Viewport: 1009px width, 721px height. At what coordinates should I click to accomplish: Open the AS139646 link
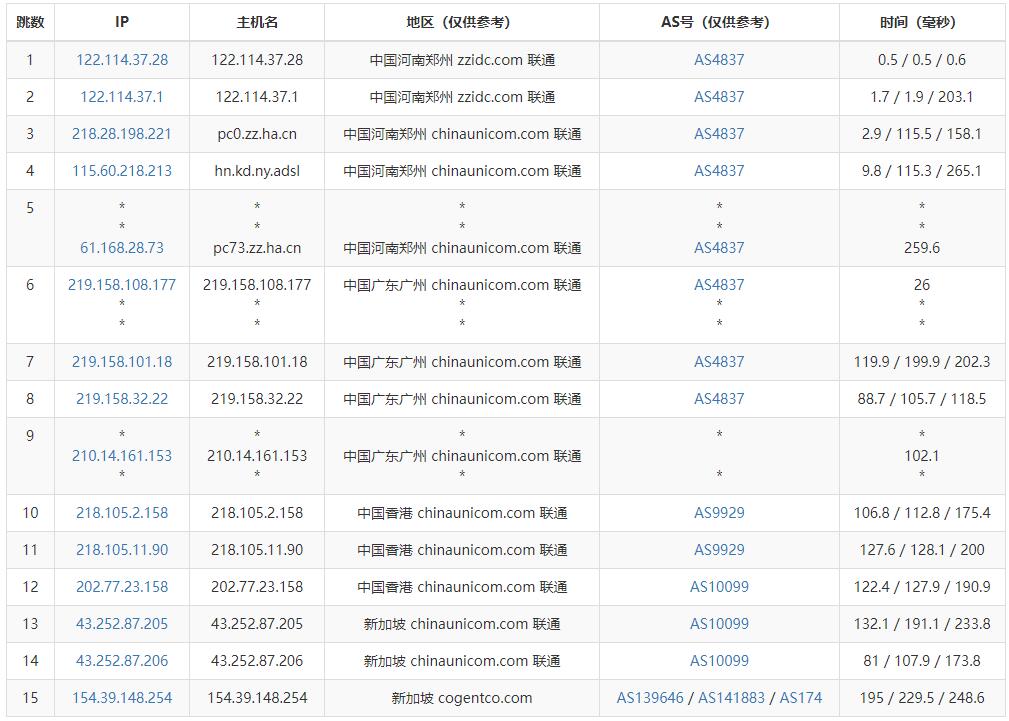650,698
